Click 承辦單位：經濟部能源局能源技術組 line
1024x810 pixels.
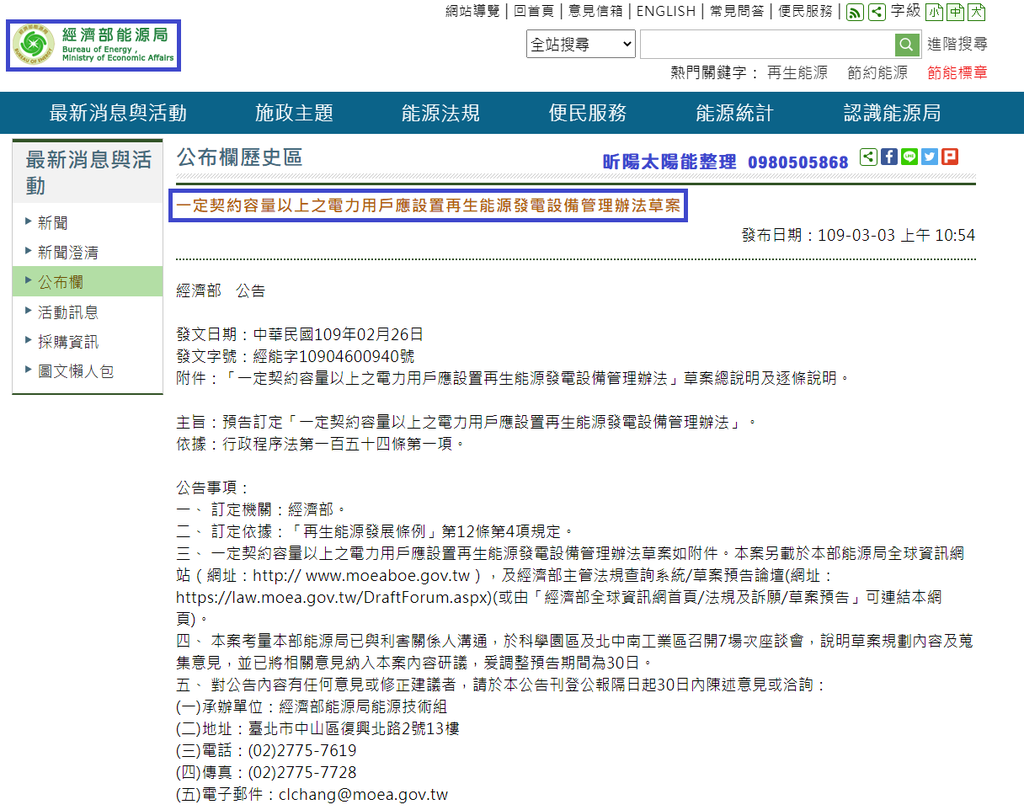[312, 706]
